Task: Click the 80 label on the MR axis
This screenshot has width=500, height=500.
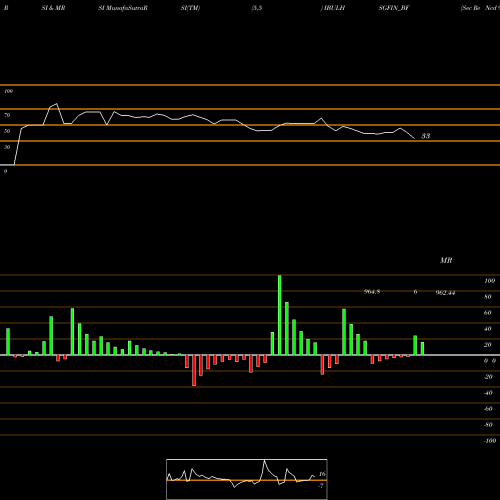Action: [x=488, y=297]
